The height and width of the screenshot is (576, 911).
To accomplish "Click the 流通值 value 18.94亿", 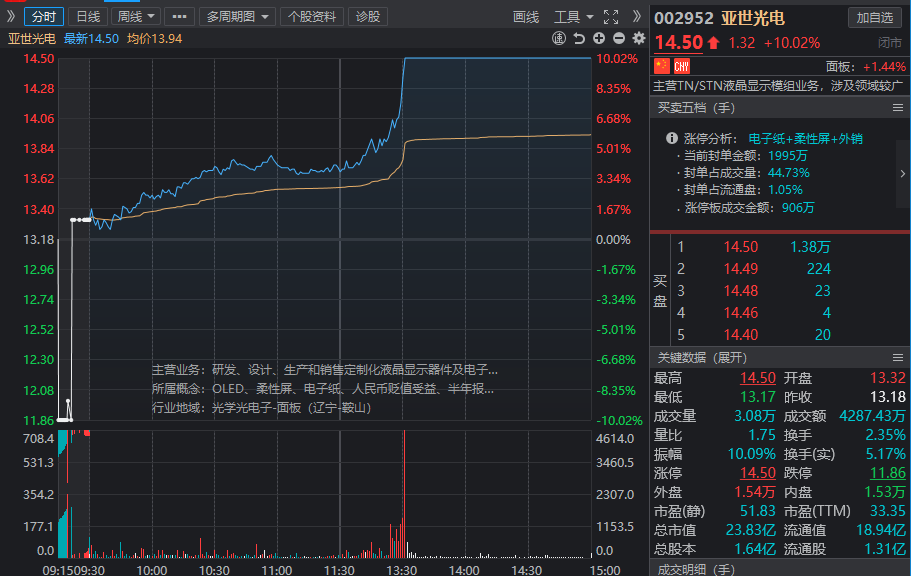I will pyautogui.click(x=881, y=530).
